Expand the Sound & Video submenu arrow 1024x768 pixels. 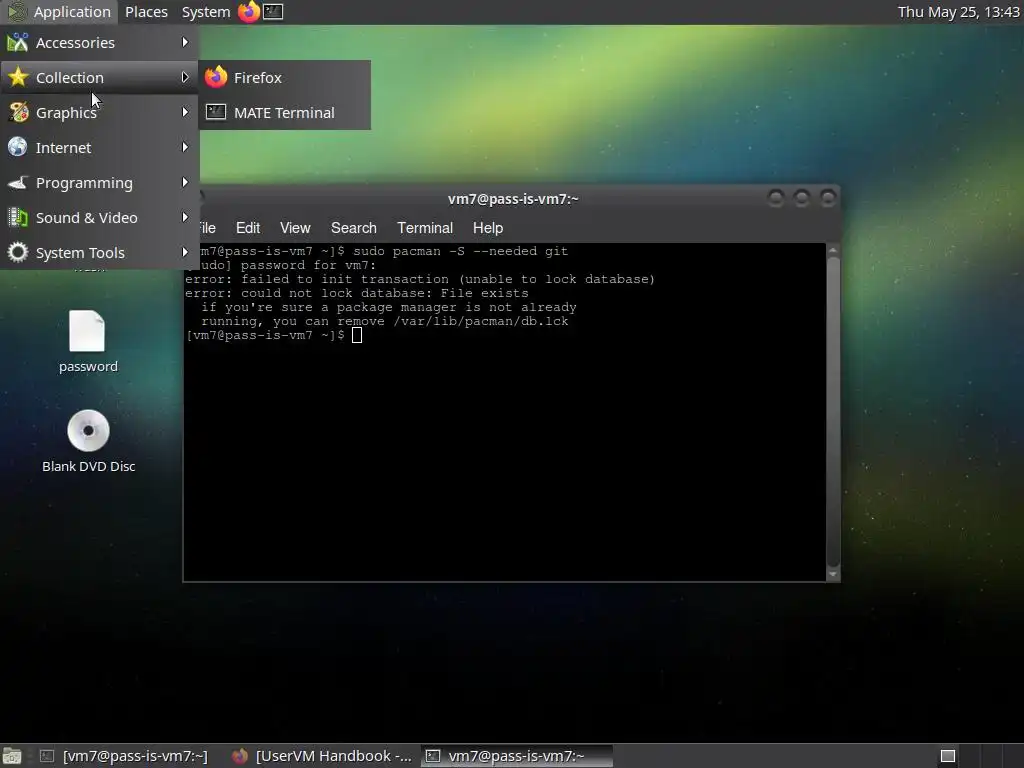click(185, 217)
